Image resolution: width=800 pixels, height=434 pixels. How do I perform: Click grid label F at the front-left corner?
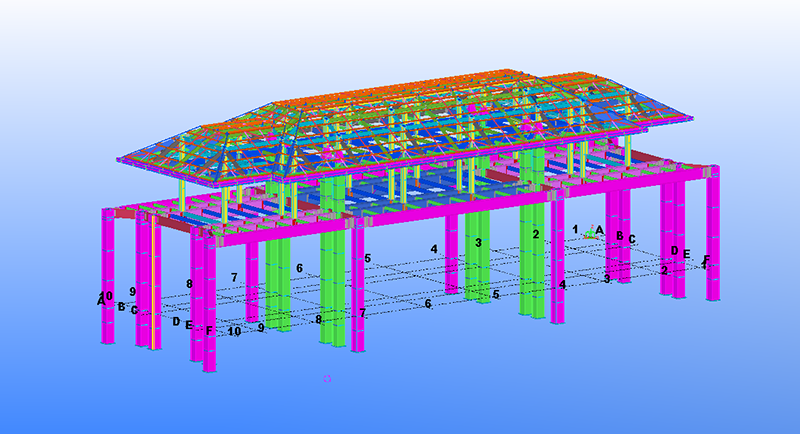209,331
